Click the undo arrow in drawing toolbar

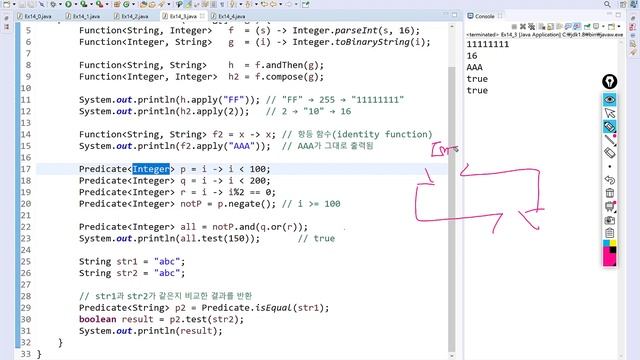[609, 180]
